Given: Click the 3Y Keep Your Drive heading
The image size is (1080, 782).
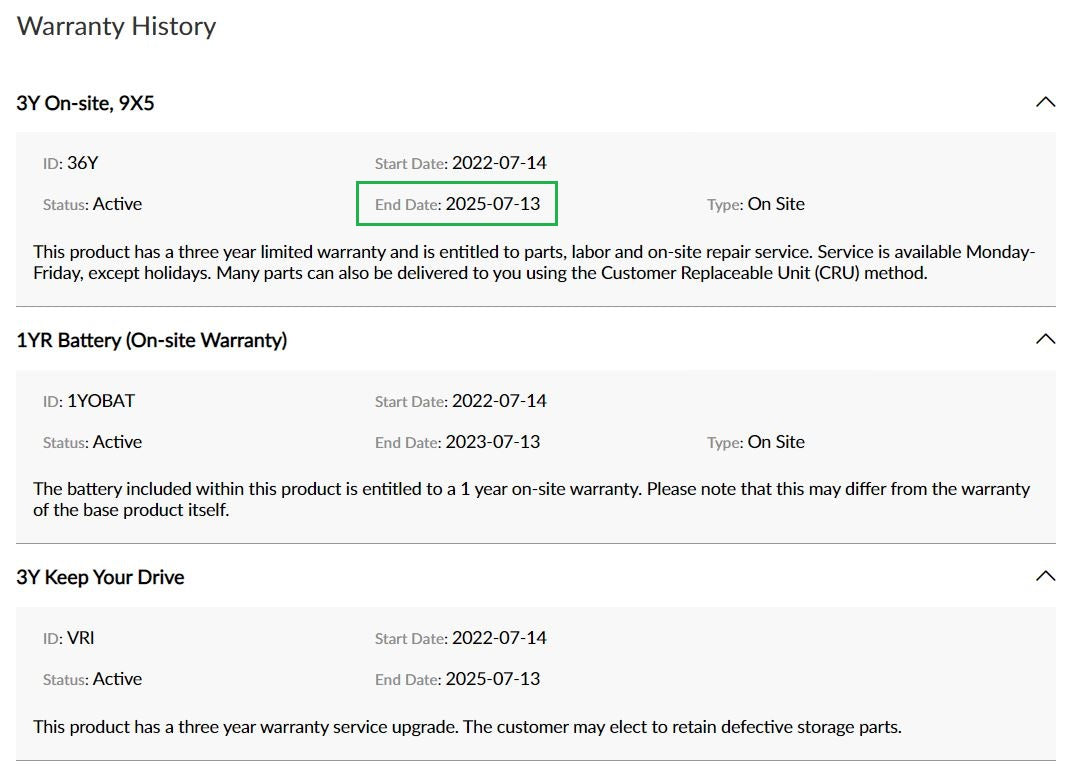Looking at the screenshot, I should pyautogui.click(x=101, y=577).
